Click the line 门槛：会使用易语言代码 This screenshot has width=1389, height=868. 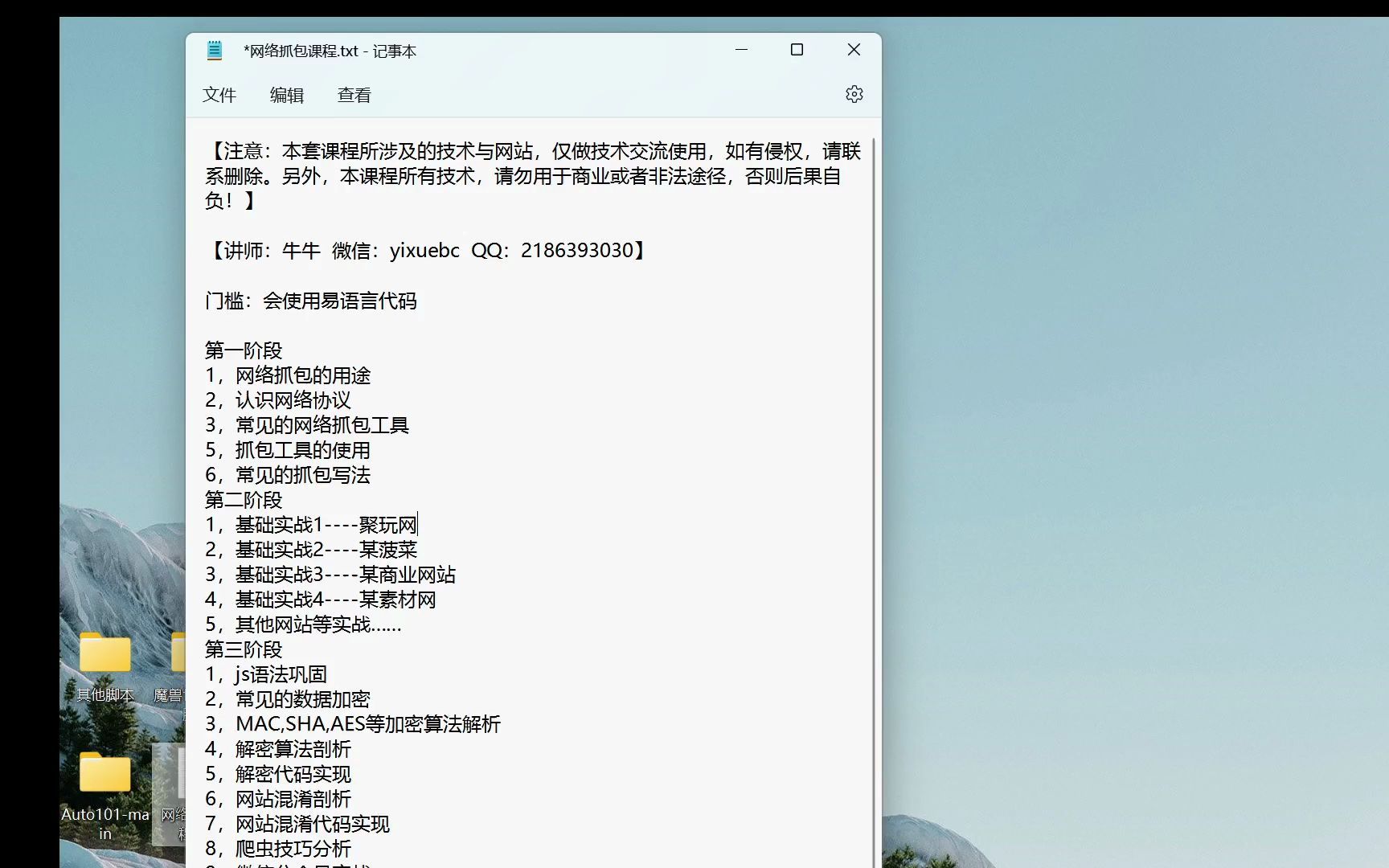pyautogui.click(x=311, y=301)
